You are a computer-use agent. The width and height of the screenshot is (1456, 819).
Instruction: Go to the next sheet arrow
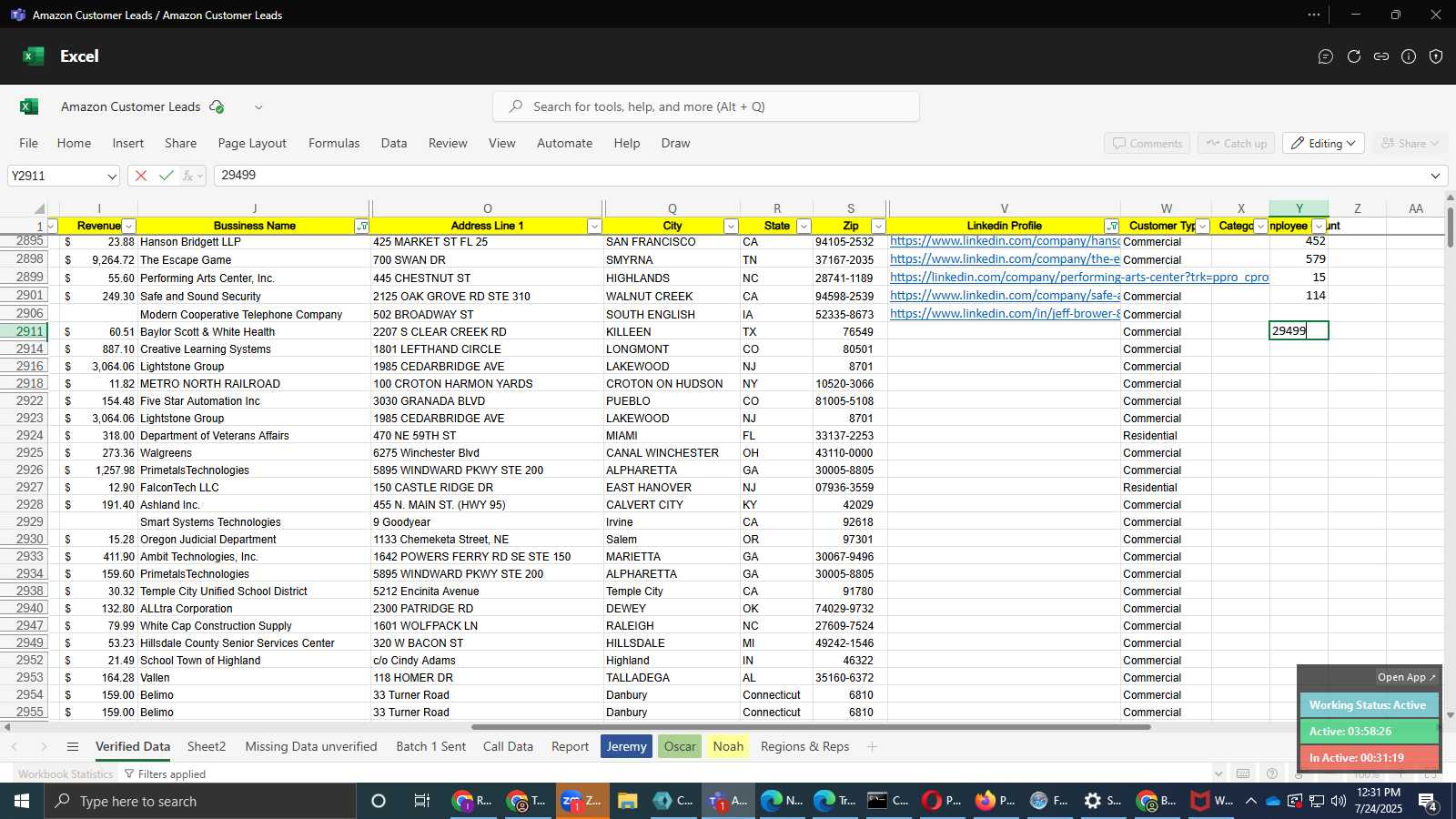(44, 746)
